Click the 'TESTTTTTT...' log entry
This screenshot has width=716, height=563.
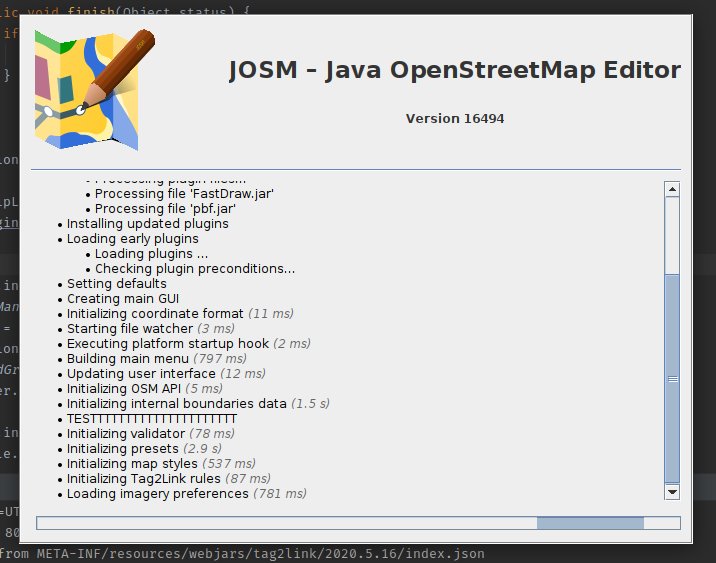coord(152,419)
